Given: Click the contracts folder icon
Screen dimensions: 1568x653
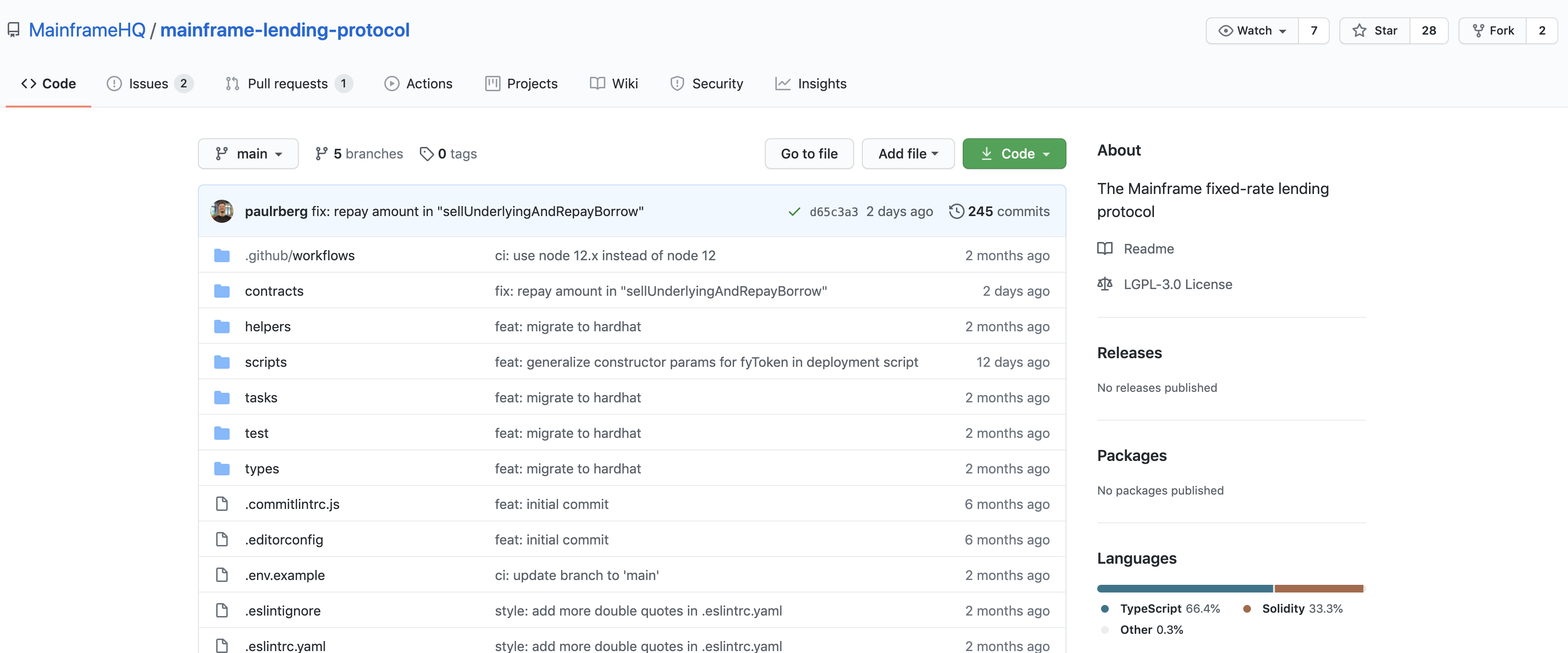Looking at the screenshot, I should point(222,291).
